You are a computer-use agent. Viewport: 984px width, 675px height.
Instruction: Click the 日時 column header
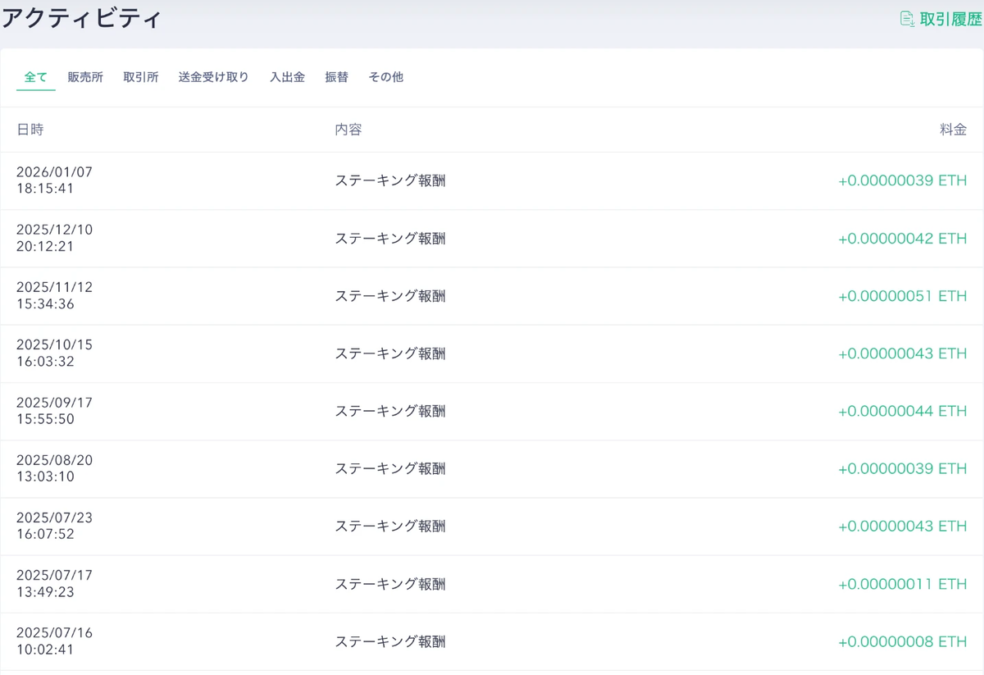point(30,130)
